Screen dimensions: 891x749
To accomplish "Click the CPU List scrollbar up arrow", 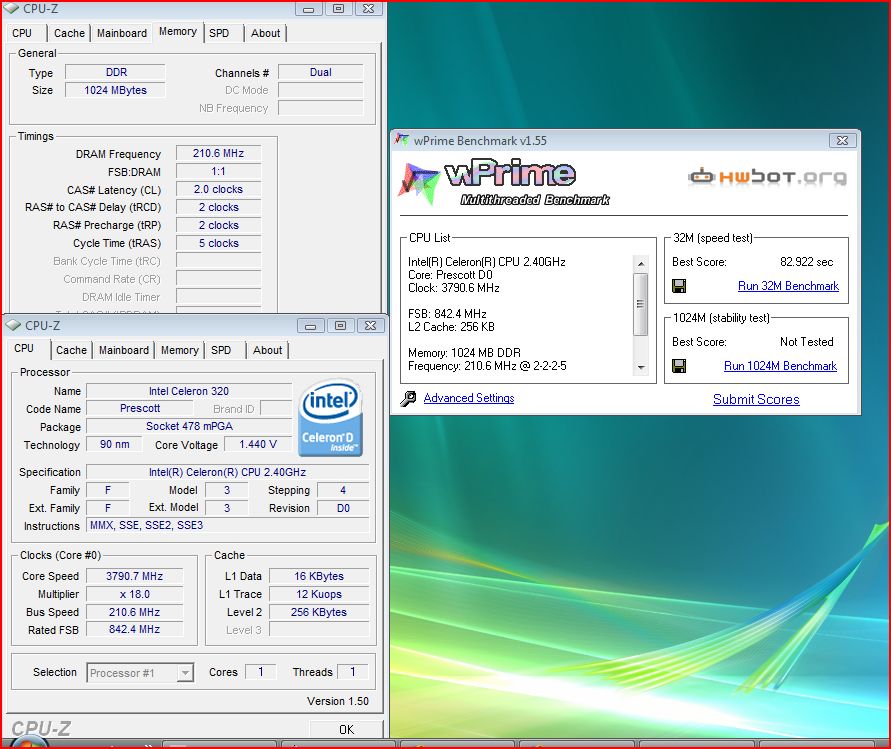I will tap(640, 264).
